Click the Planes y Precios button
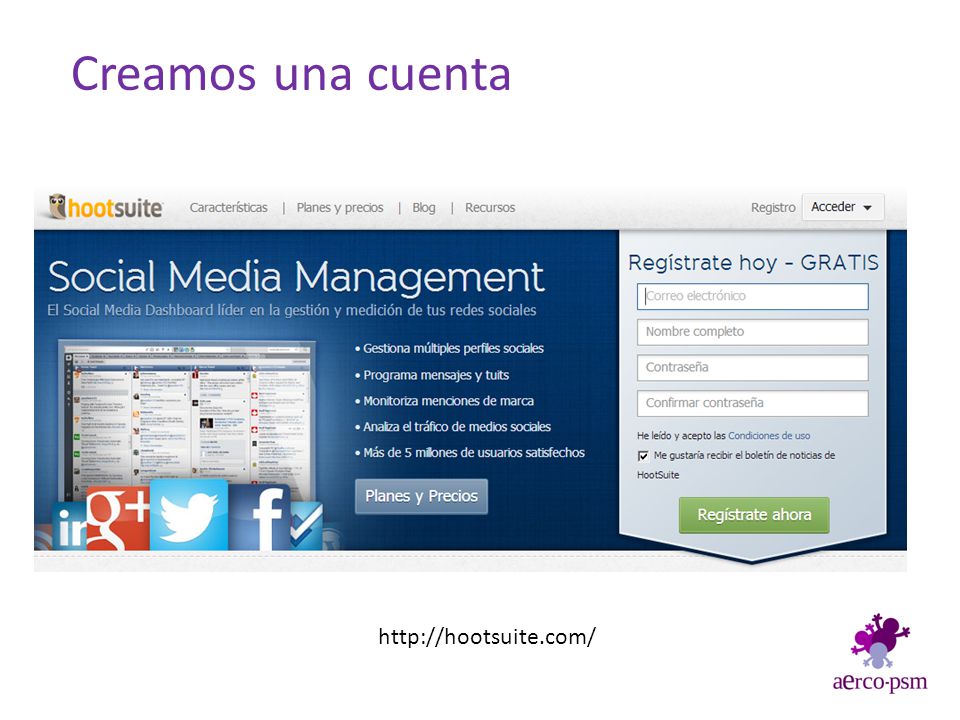Image resolution: width=960 pixels, height=720 pixels. 421,496
